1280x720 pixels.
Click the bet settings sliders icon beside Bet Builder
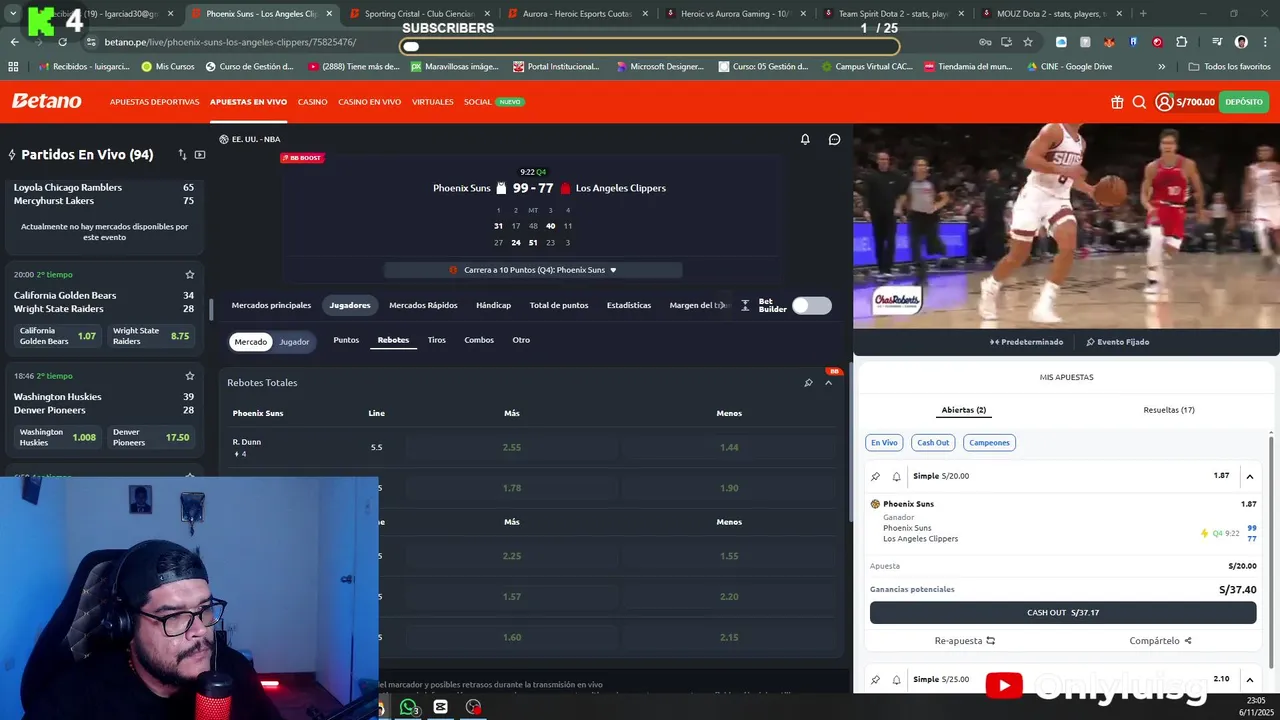pos(745,305)
